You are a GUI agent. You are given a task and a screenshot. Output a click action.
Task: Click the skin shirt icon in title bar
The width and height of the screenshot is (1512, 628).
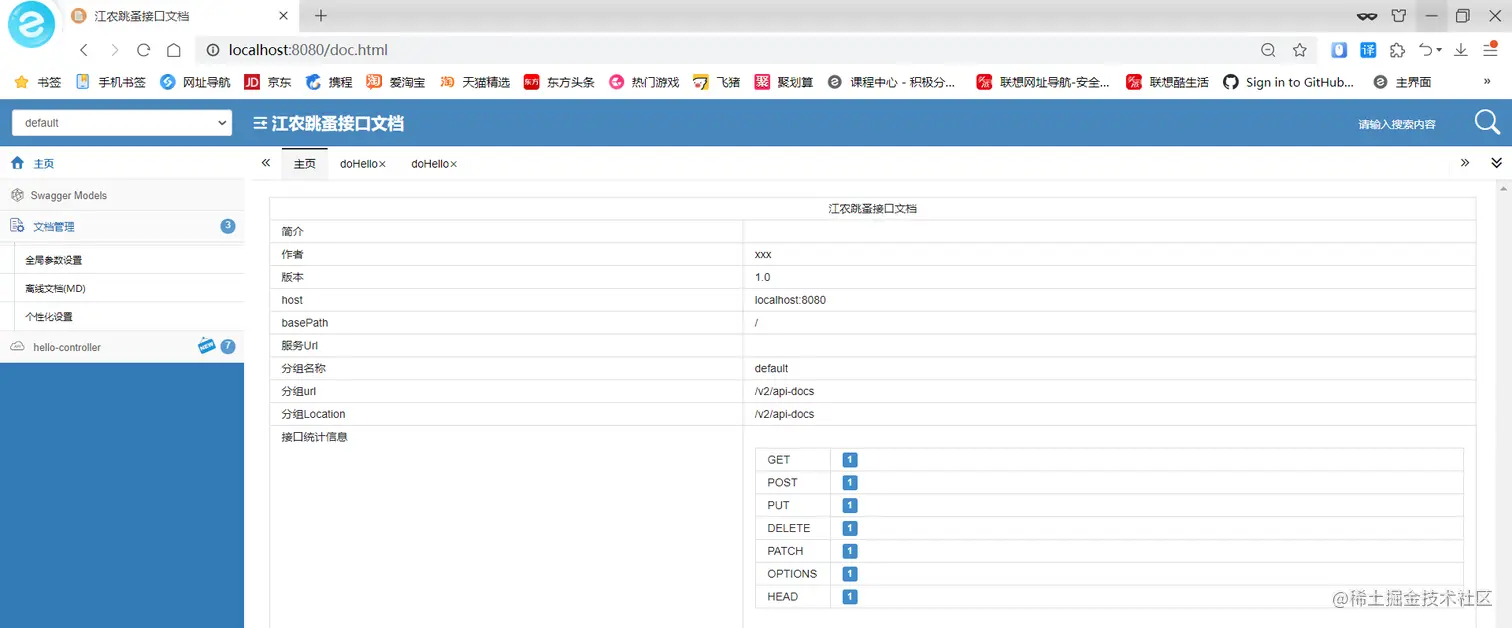coord(1399,16)
